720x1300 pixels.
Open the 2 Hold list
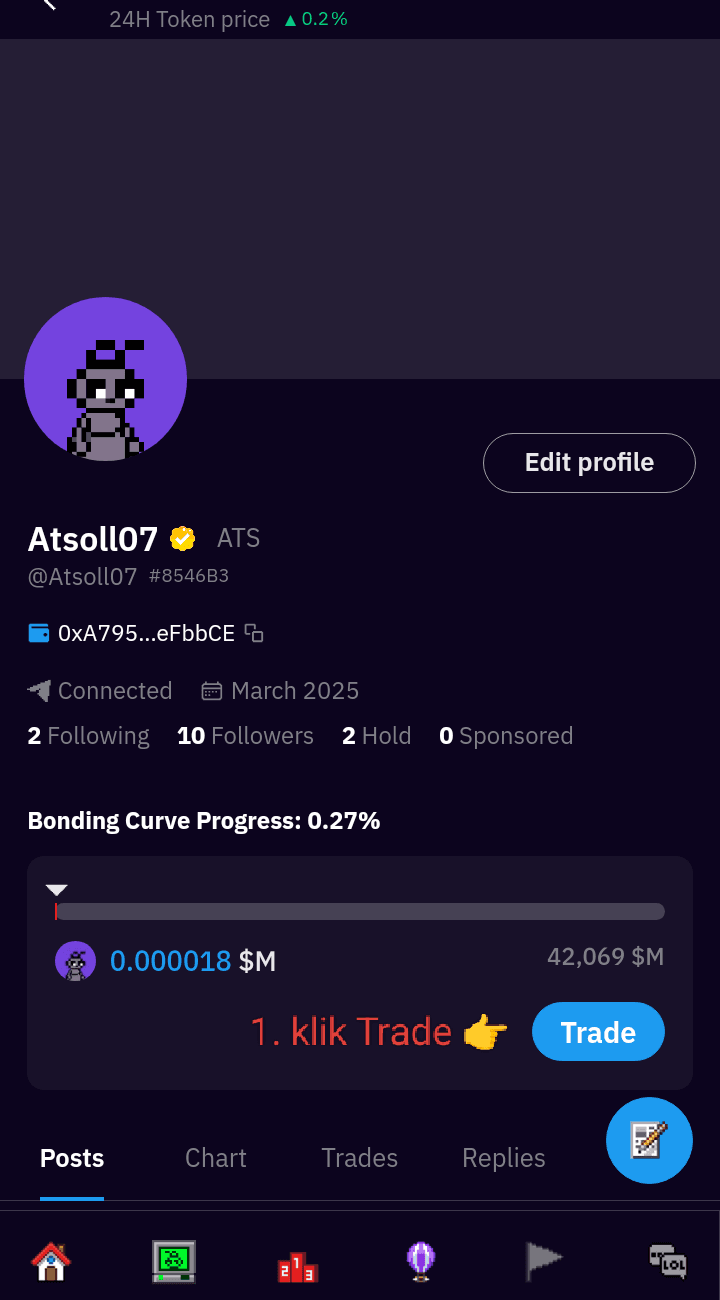(376, 736)
